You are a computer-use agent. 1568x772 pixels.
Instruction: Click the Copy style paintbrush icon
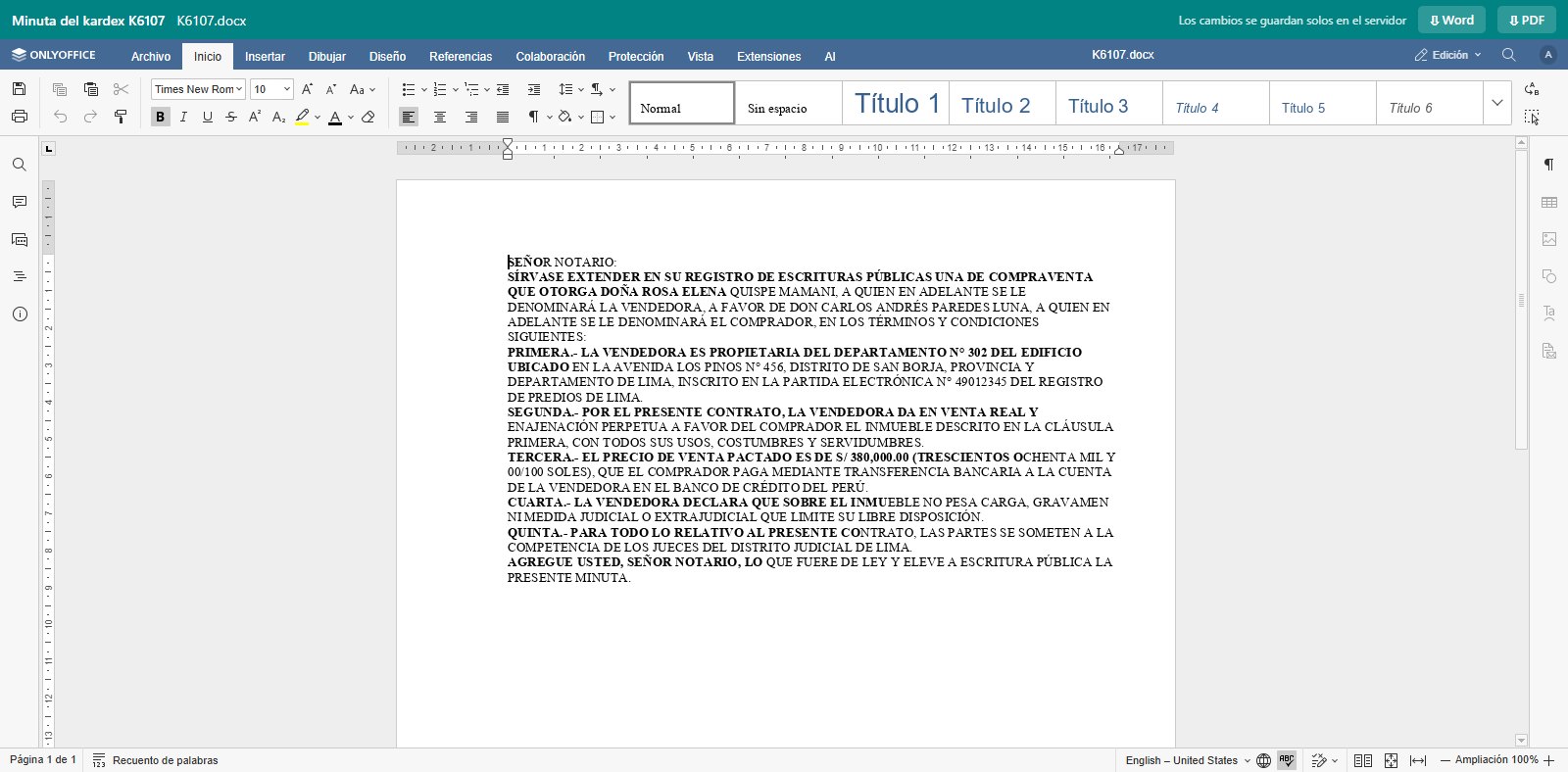[121, 117]
